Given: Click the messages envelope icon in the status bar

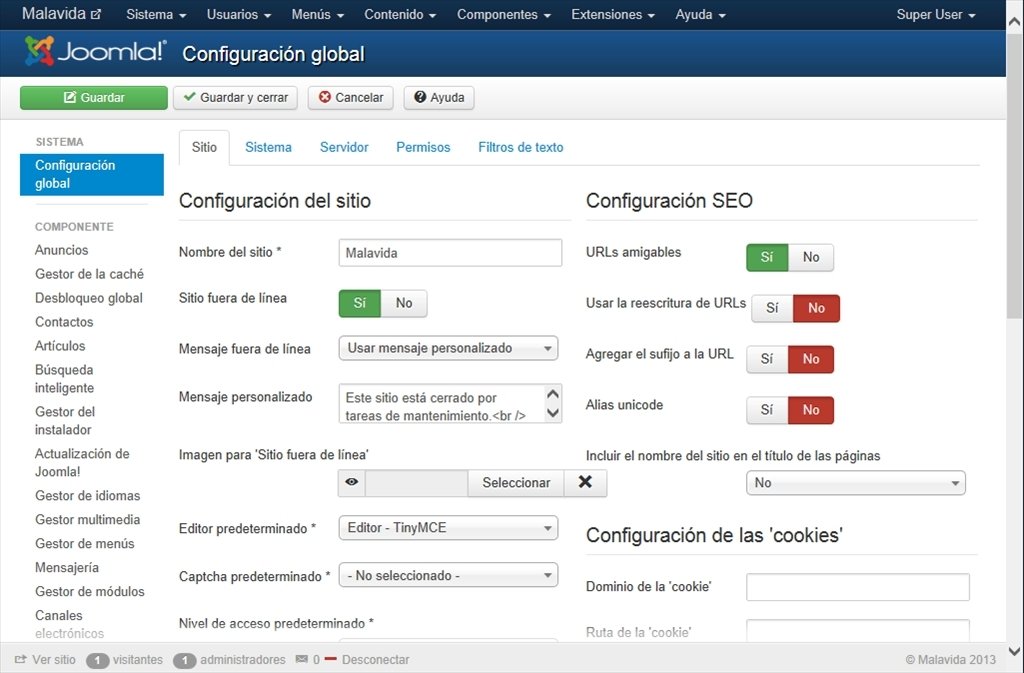Looking at the screenshot, I should (x=302, y=659).
